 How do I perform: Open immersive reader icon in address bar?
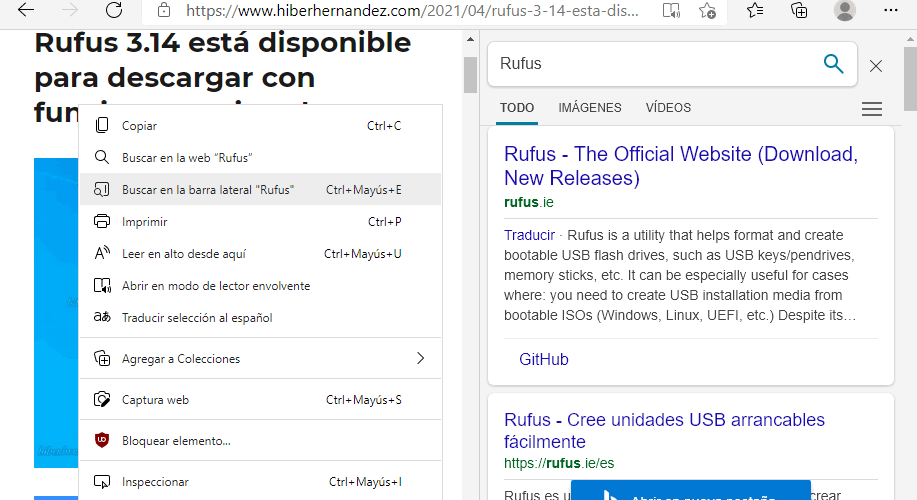(671, 11)
